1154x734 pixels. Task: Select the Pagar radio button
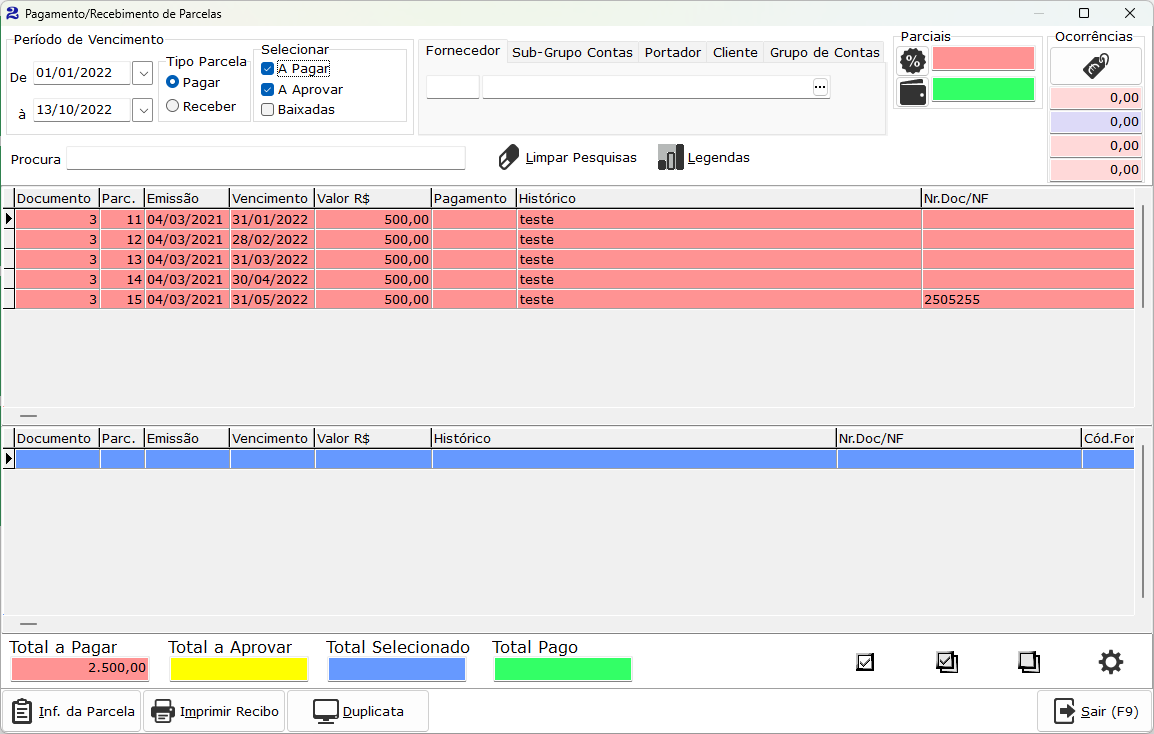[173, 82]
